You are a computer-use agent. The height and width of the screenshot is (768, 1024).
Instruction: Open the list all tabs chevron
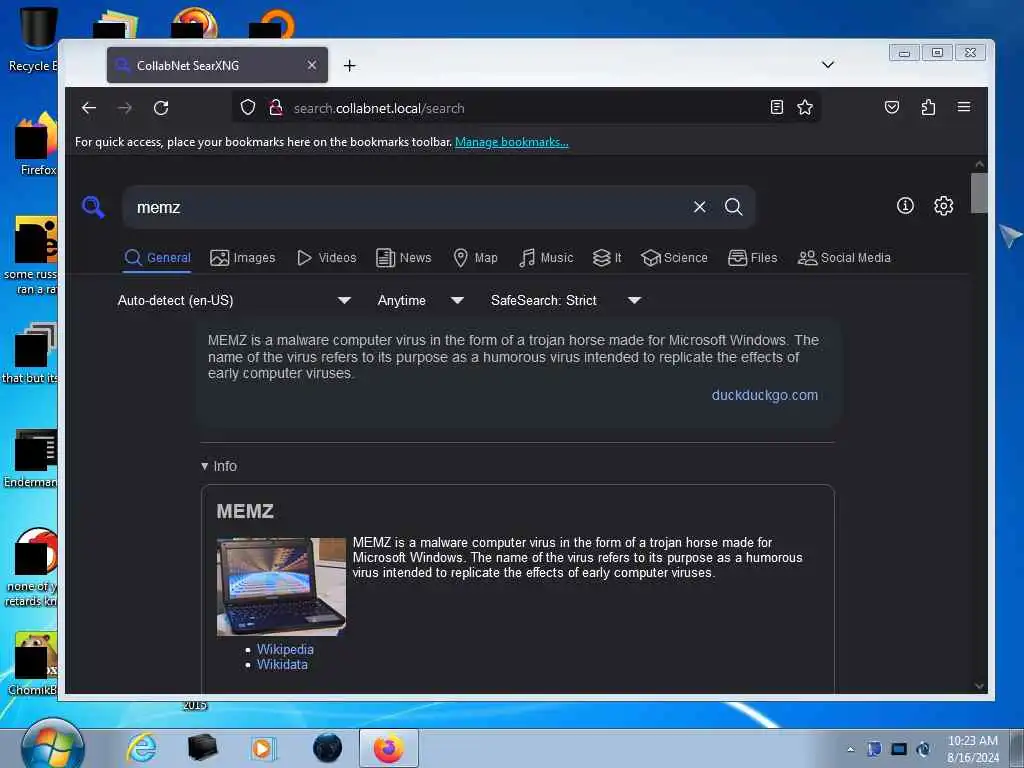[x=827, y=65]
